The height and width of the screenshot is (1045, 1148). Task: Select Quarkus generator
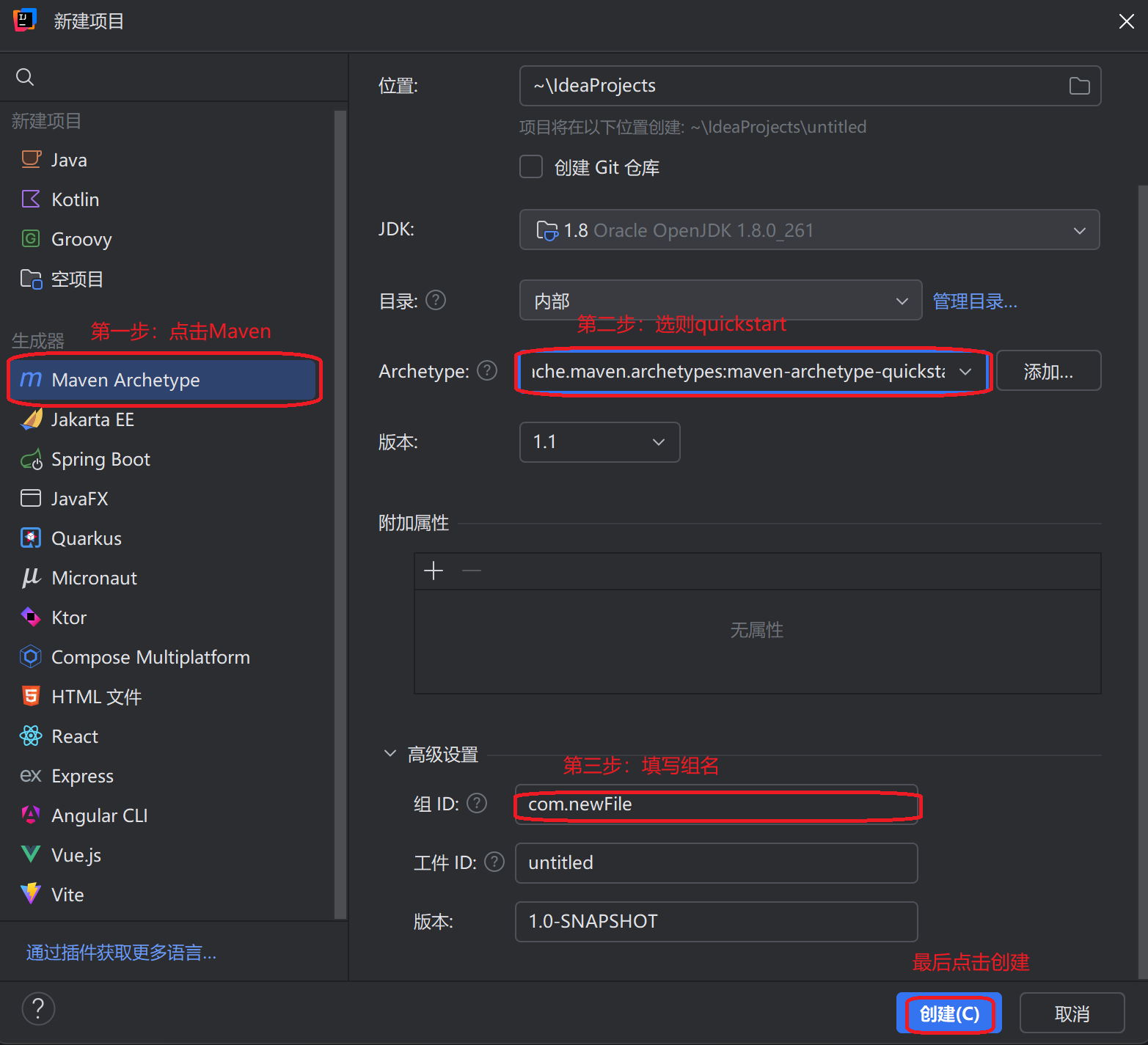[167, 538]
